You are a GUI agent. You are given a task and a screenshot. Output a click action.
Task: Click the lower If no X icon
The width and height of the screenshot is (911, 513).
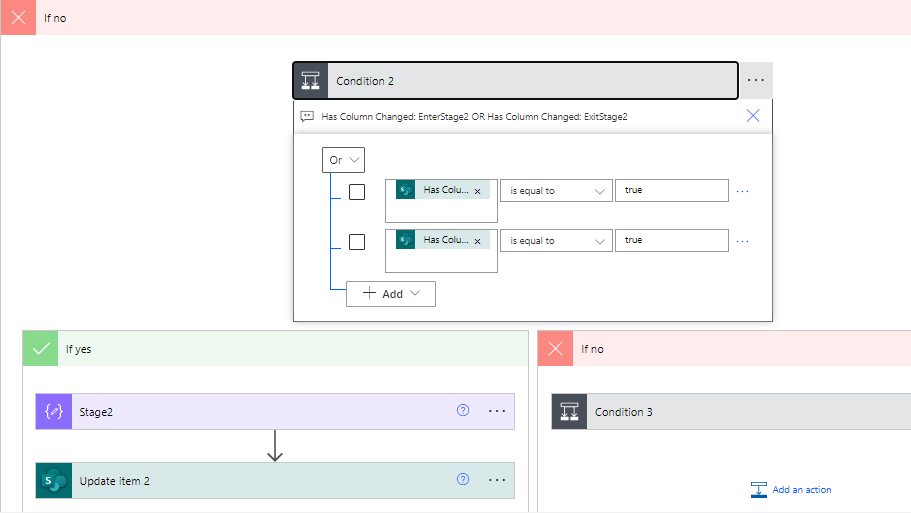tap(555, 349)
